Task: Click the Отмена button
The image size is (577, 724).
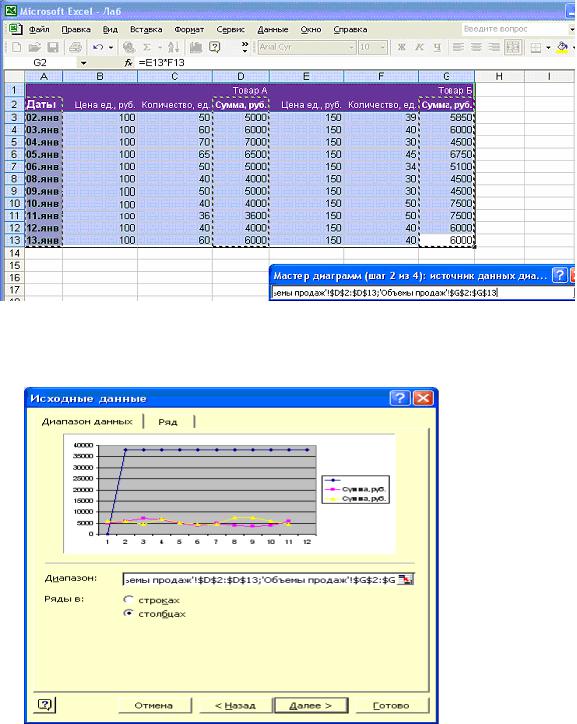Action: (154, 705)
